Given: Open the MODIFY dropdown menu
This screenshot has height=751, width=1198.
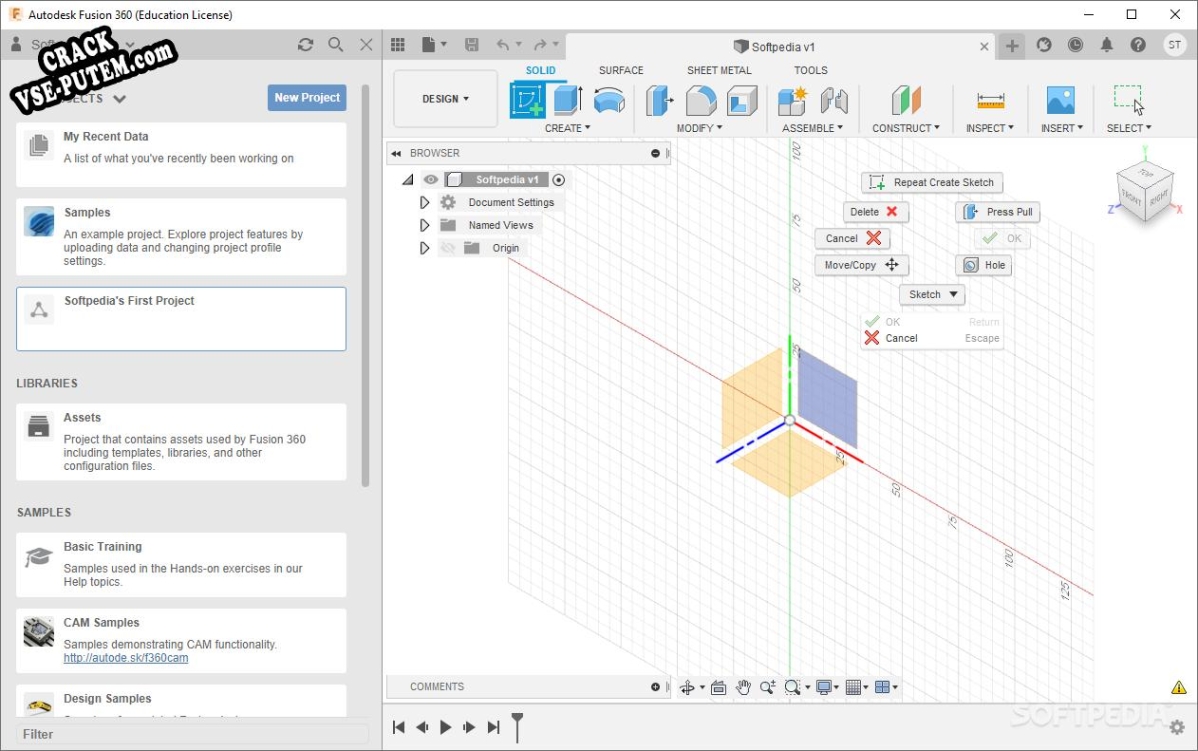Looking at the screenshot, I should click(699, 128).
